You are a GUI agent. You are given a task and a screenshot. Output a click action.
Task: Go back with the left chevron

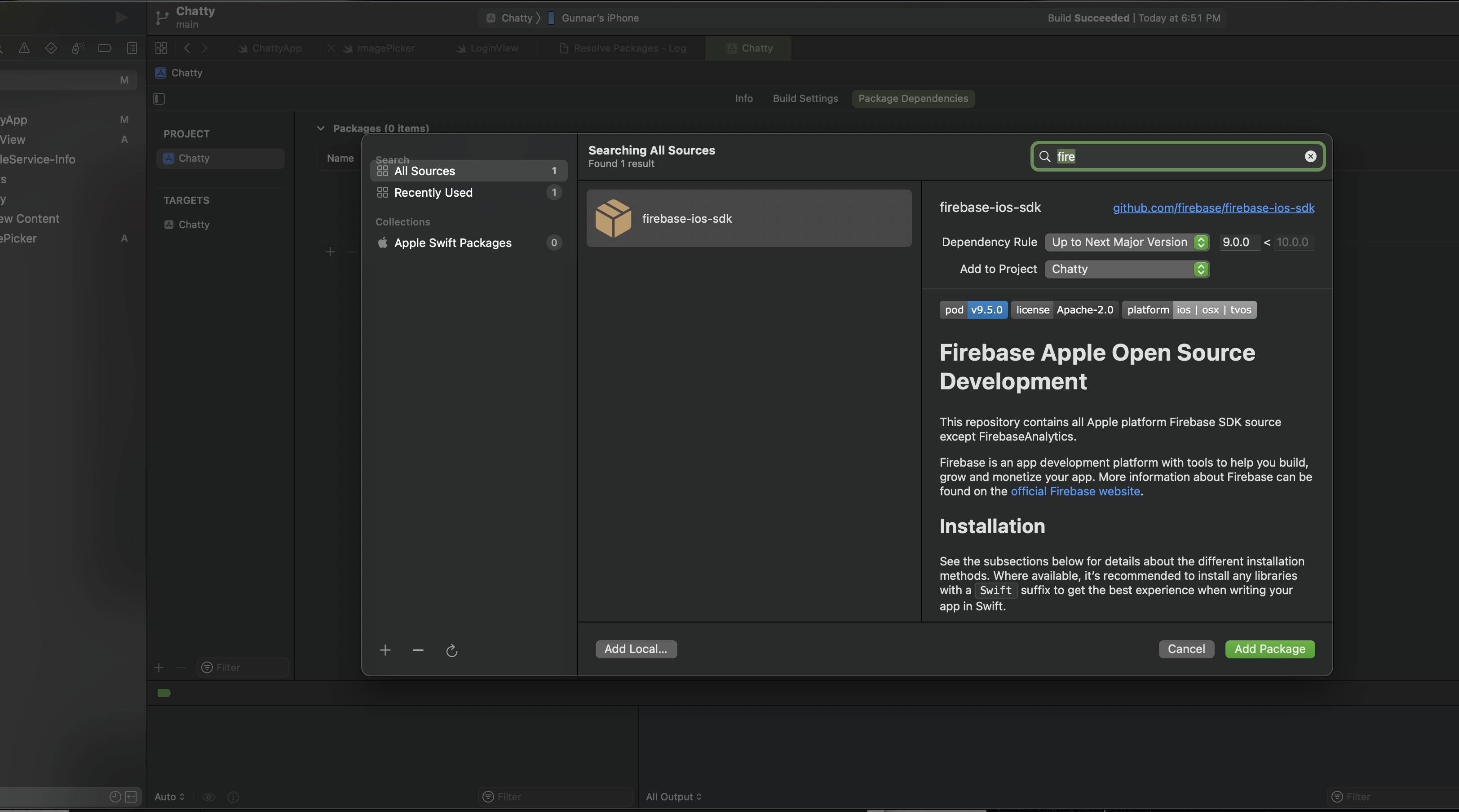click(187, 48)
